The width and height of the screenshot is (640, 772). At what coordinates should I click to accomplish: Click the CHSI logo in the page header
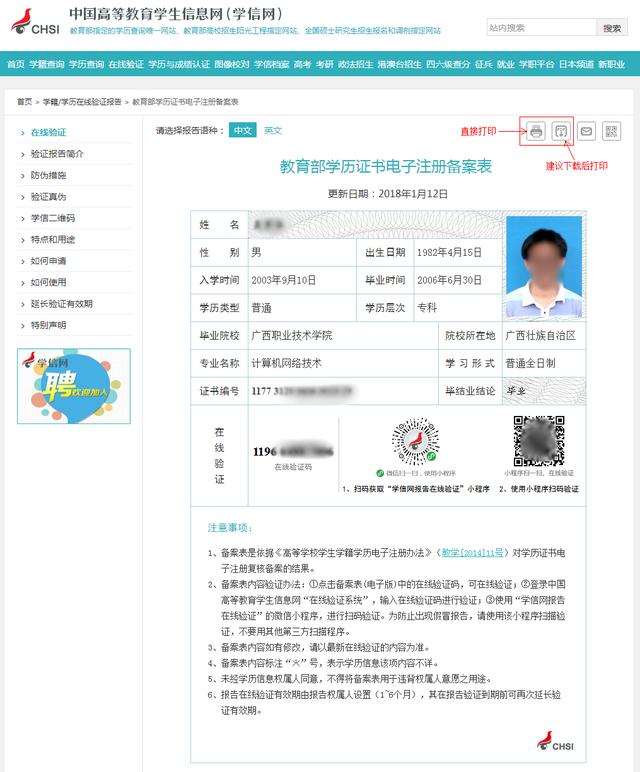(x=35, y=22)
